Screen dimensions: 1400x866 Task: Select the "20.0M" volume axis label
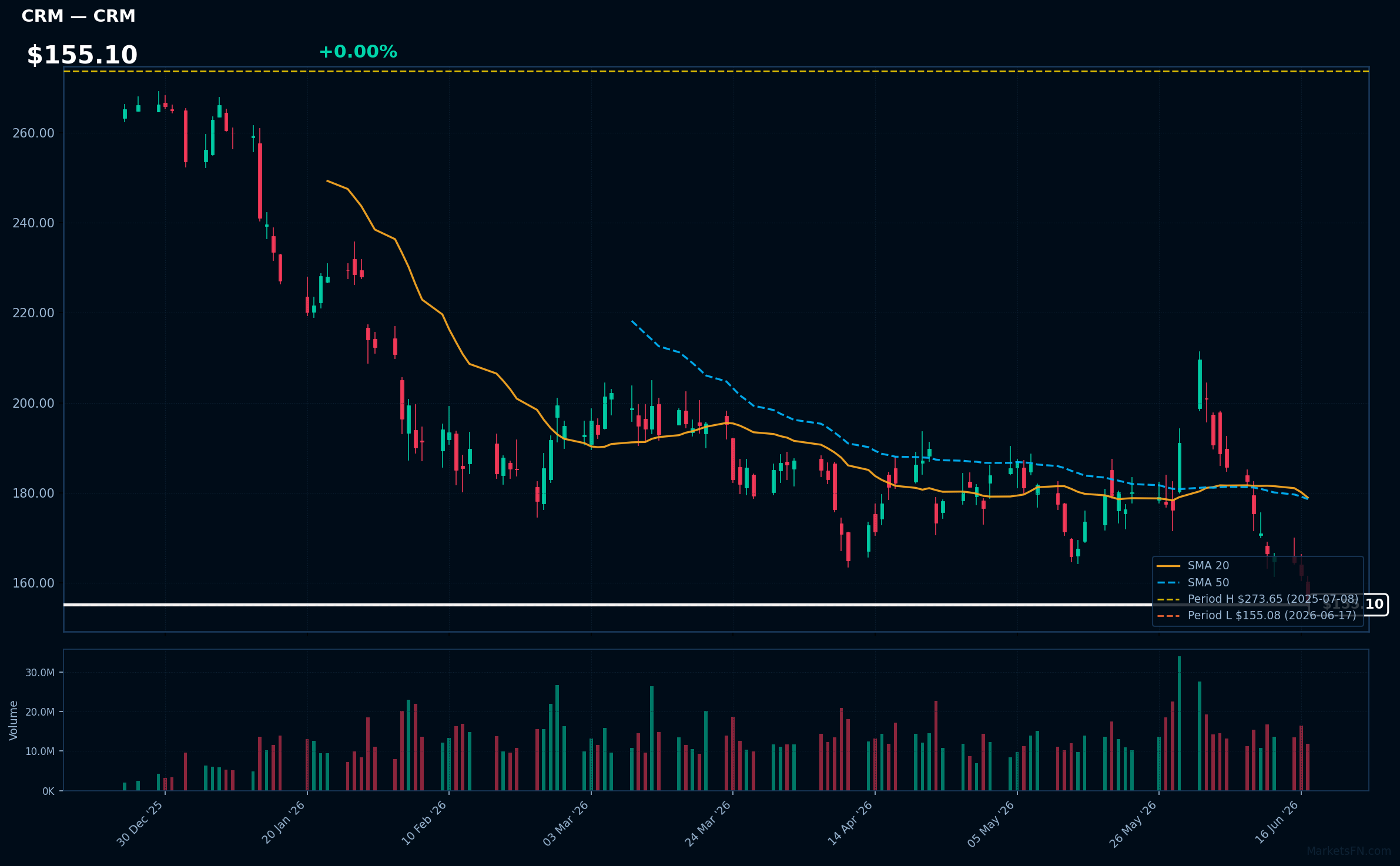(x=40, y=712)
